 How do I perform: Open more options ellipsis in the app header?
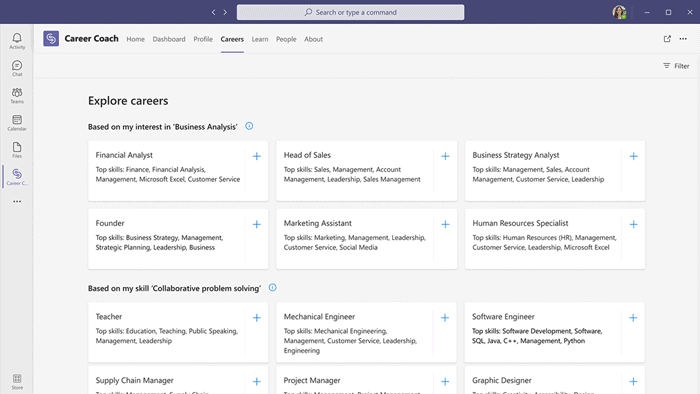tap(683, 39)
